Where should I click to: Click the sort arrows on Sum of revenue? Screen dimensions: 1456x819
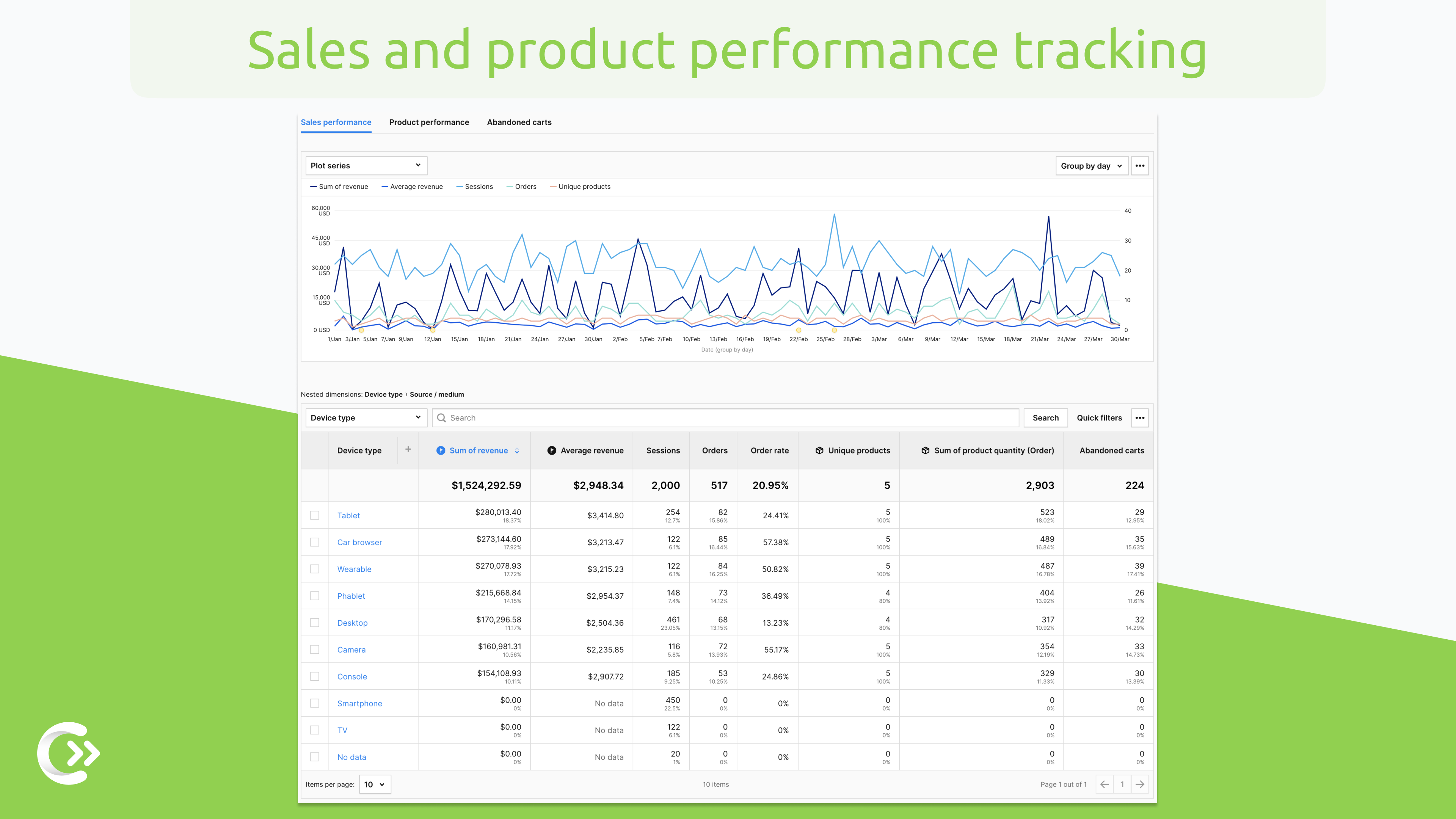(516, 450)
